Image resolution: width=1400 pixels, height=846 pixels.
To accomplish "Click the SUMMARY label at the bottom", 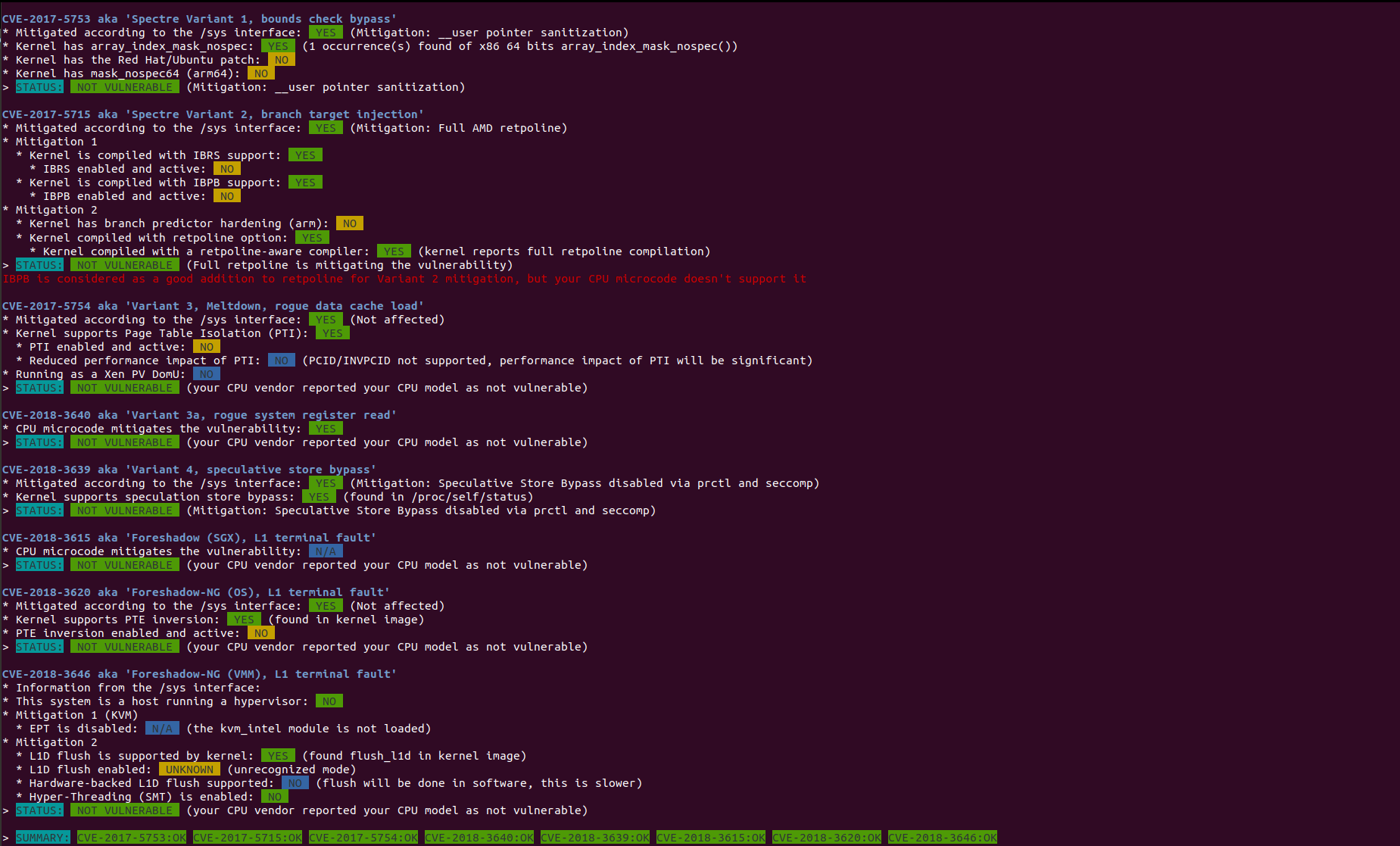I will (42, 837).
